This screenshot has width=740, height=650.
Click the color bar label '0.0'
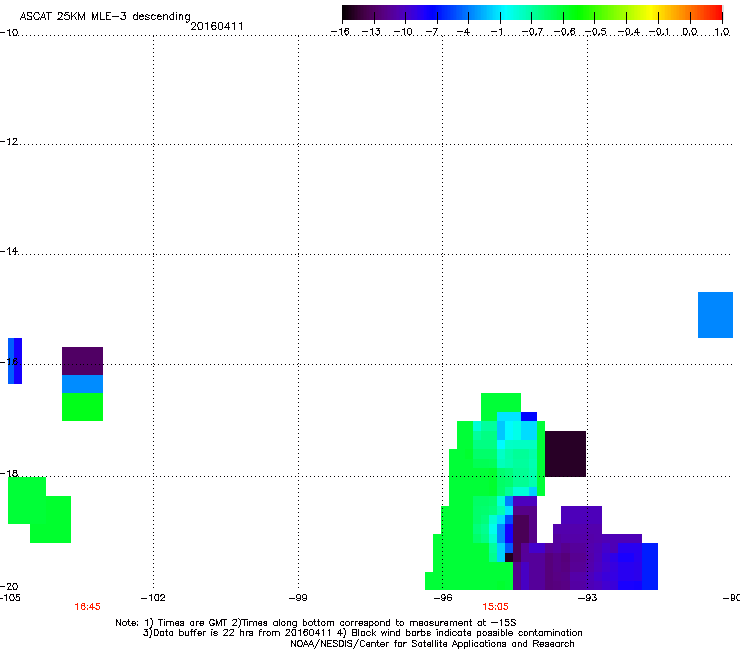pyautogui.click(x=690, y=32)
